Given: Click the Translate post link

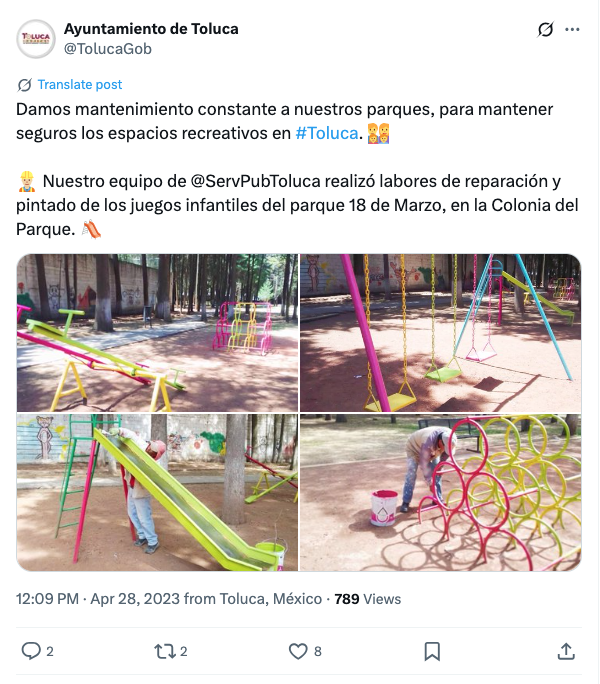Looking at the screenshot, I should (80, 84).
